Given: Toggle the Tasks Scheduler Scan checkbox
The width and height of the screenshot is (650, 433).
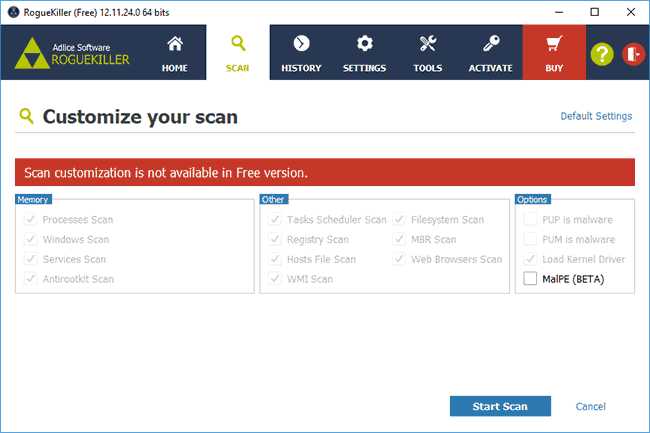Looking at the screenshot, I should pyautogui.click(x=272, y=219).
